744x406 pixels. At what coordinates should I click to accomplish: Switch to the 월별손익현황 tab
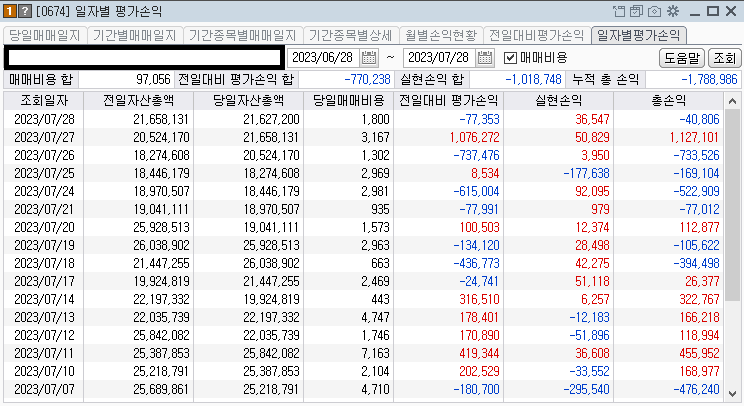click(441, 35)
